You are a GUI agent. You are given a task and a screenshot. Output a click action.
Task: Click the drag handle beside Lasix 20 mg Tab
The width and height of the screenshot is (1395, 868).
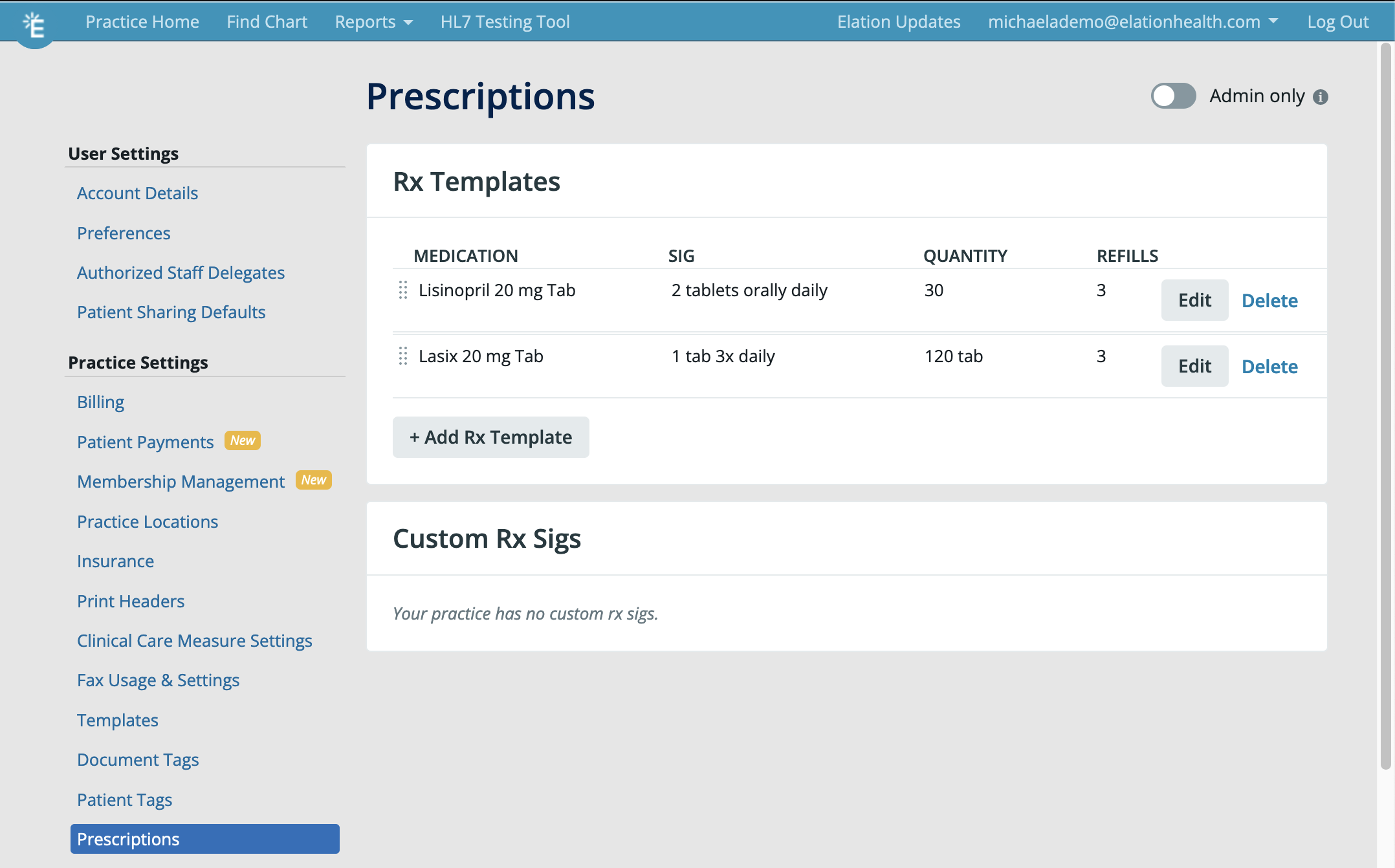[404, 356]
